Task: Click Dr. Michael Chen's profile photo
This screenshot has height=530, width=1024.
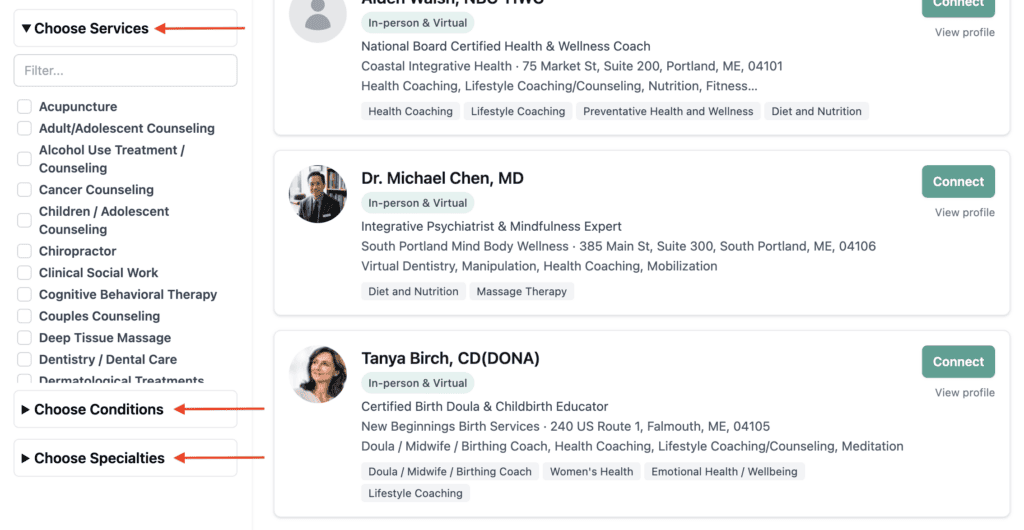Action: (318, 194)
